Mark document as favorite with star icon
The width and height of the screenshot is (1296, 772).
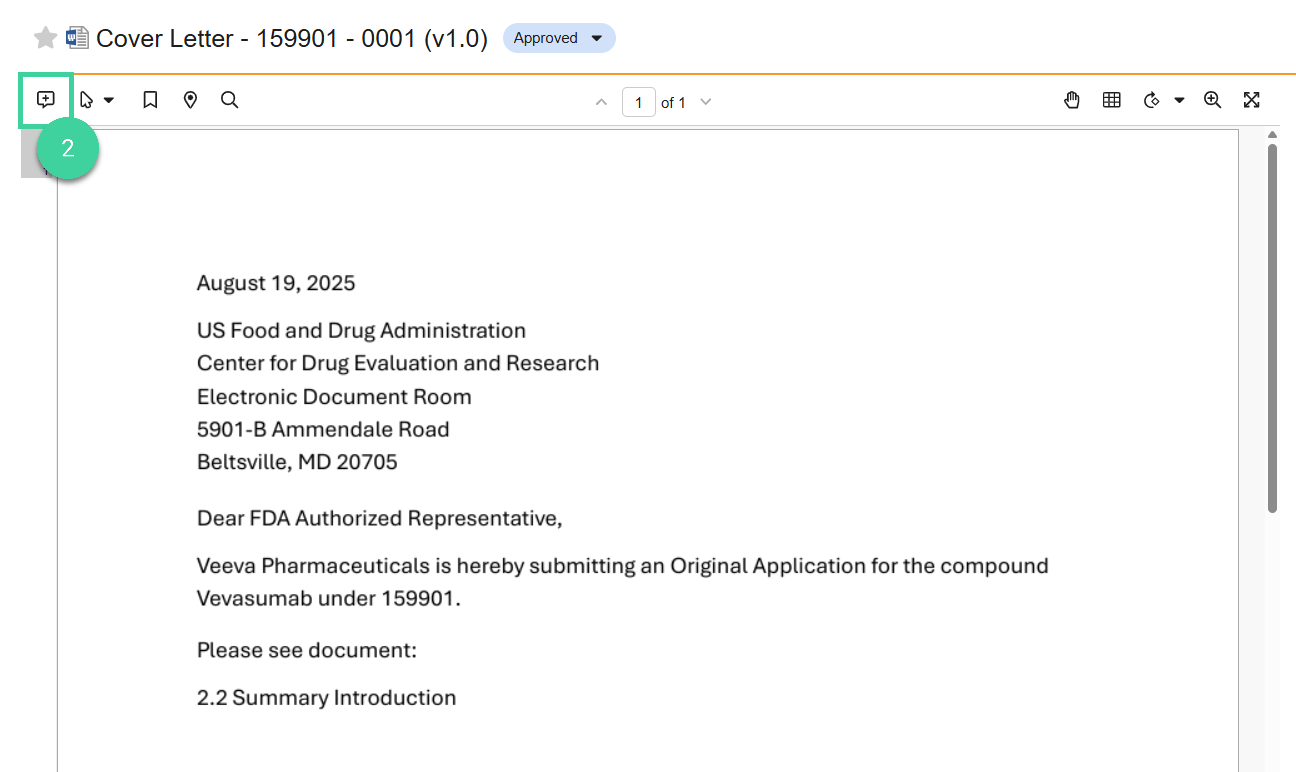pos(45,38)
